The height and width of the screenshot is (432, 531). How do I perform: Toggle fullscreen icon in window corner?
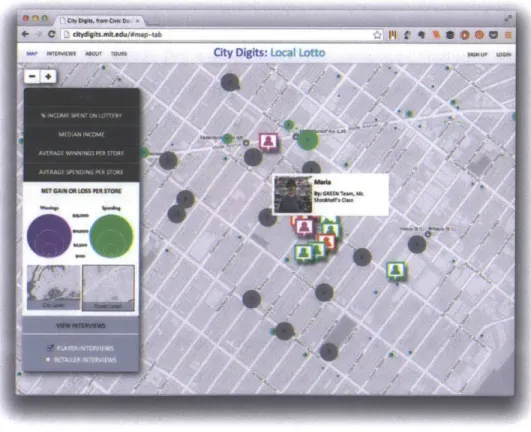tap(508, 19)
